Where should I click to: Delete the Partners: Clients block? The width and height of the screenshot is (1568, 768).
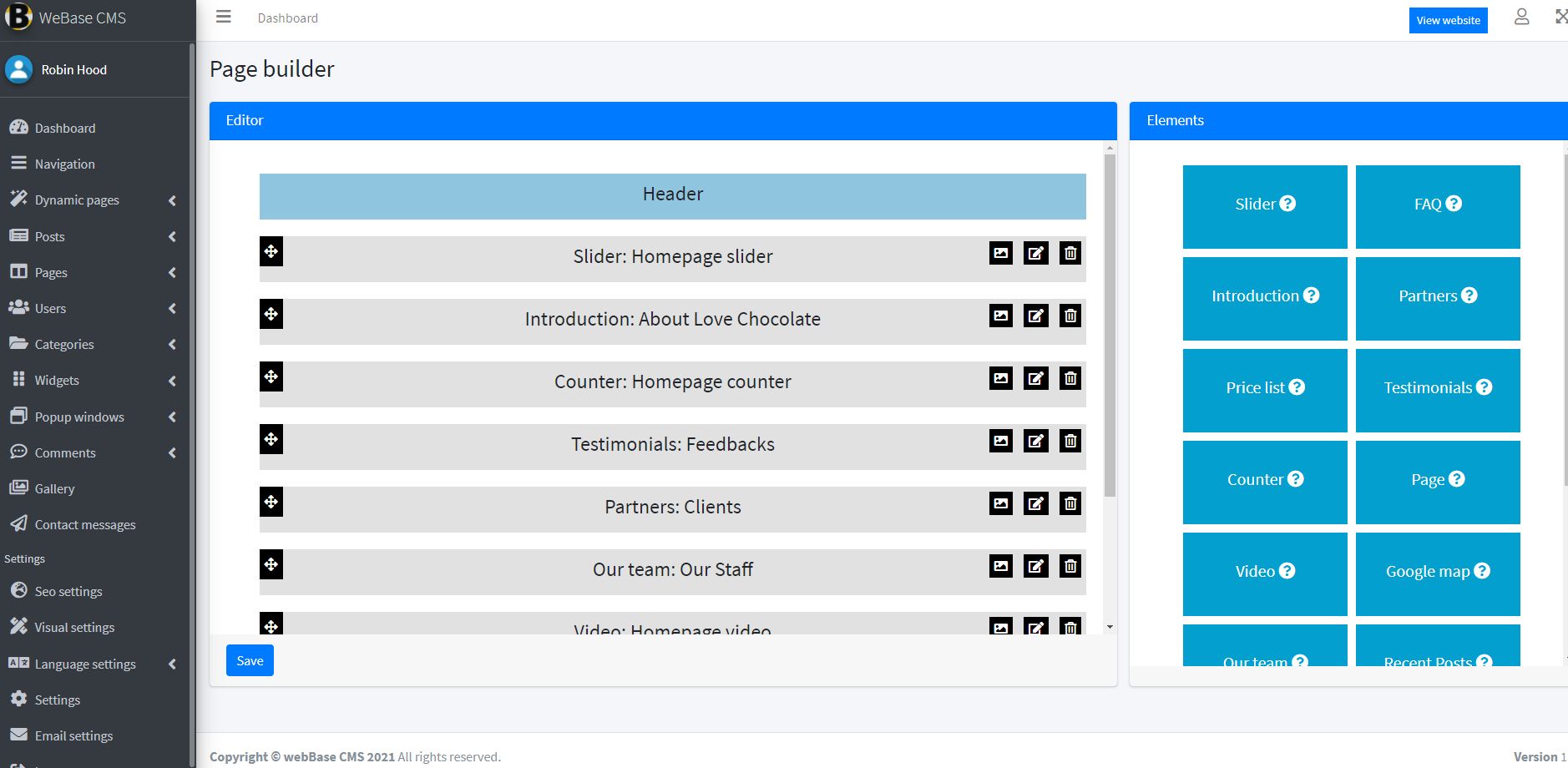tap(1070, 503)
